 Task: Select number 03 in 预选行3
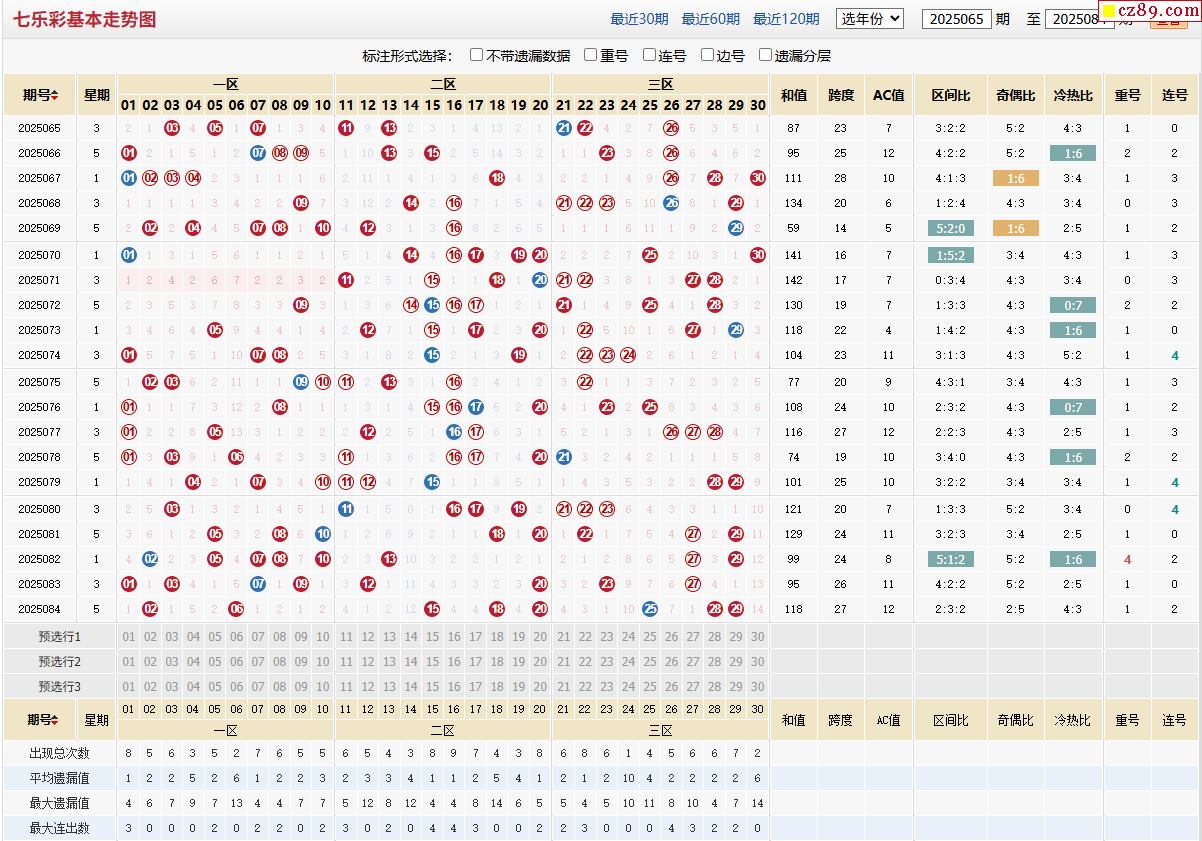[172, 687]
